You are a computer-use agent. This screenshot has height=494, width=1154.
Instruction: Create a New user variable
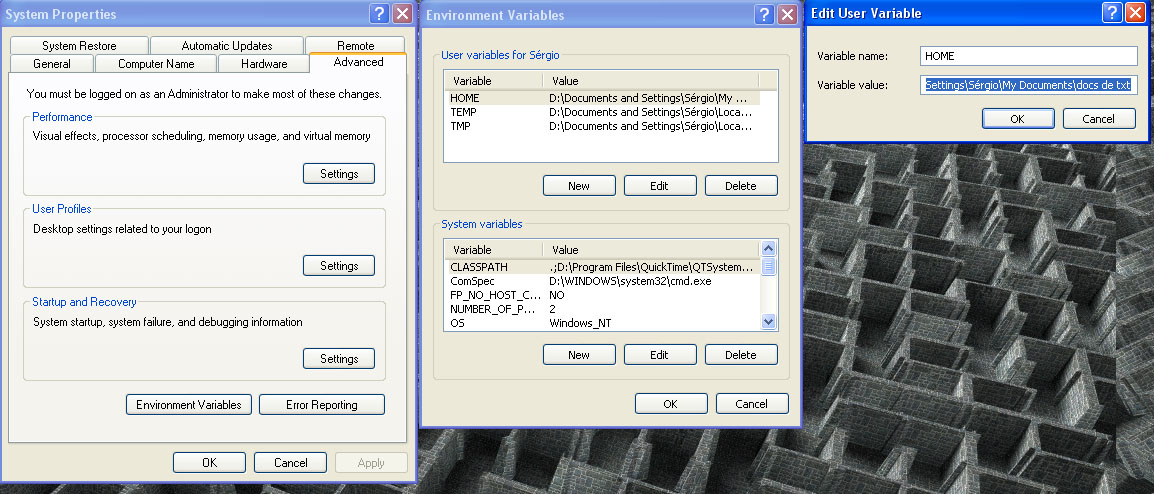[578, 186]
